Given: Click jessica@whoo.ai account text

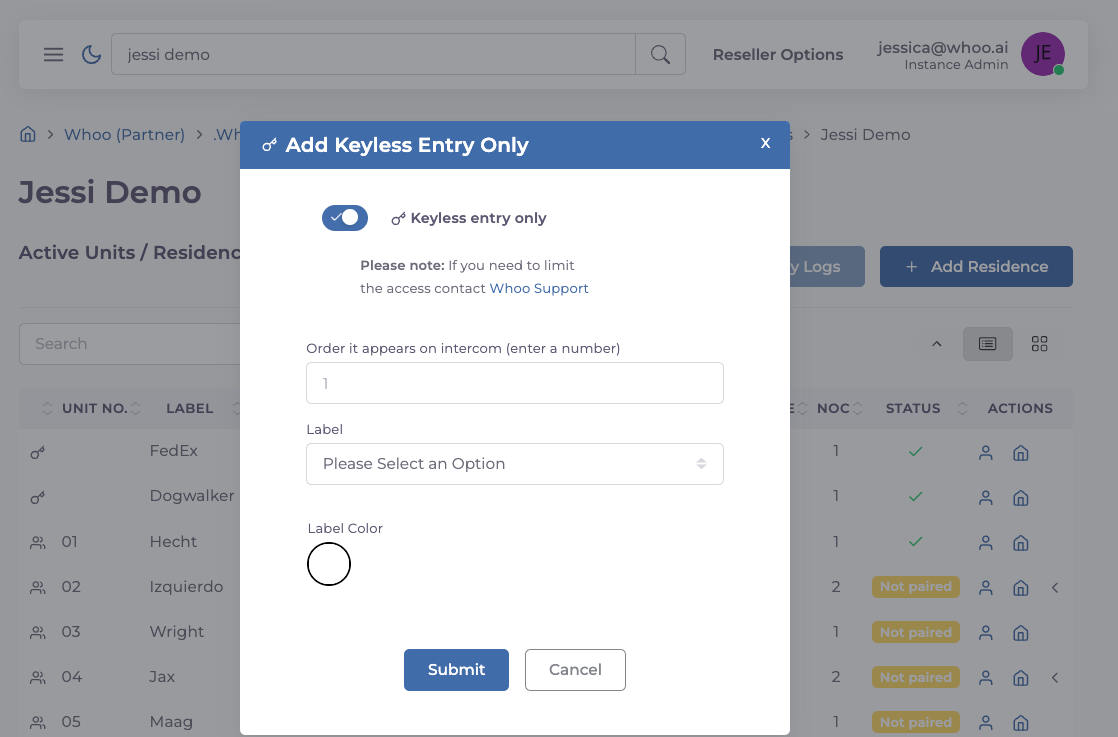Looking at the screenshot, I should [943, 47].
